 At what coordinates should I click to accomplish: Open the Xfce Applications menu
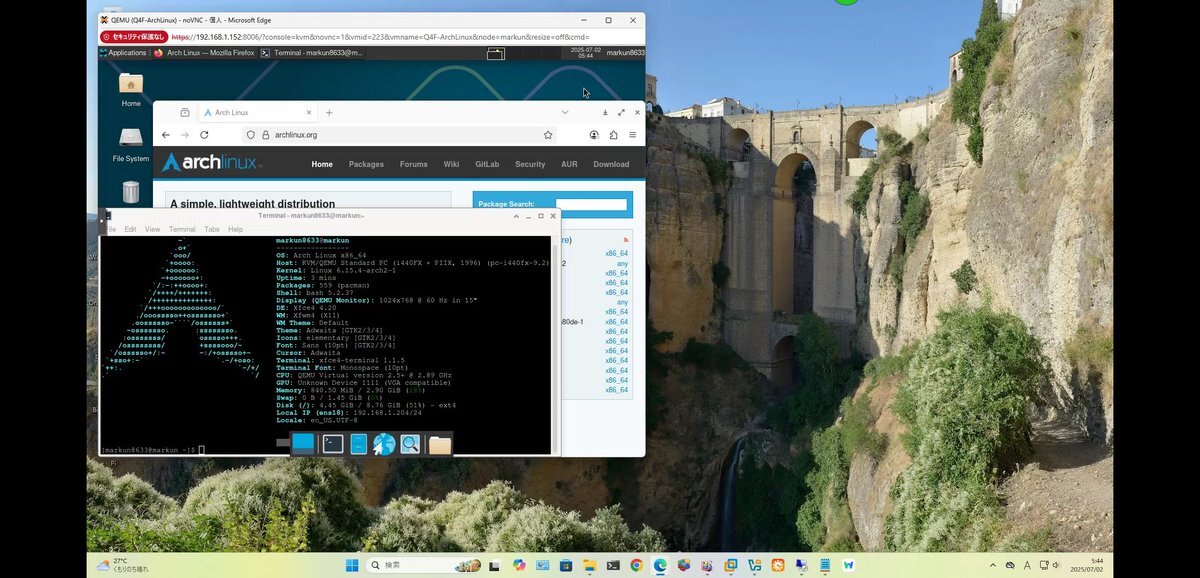pos(123,53)
